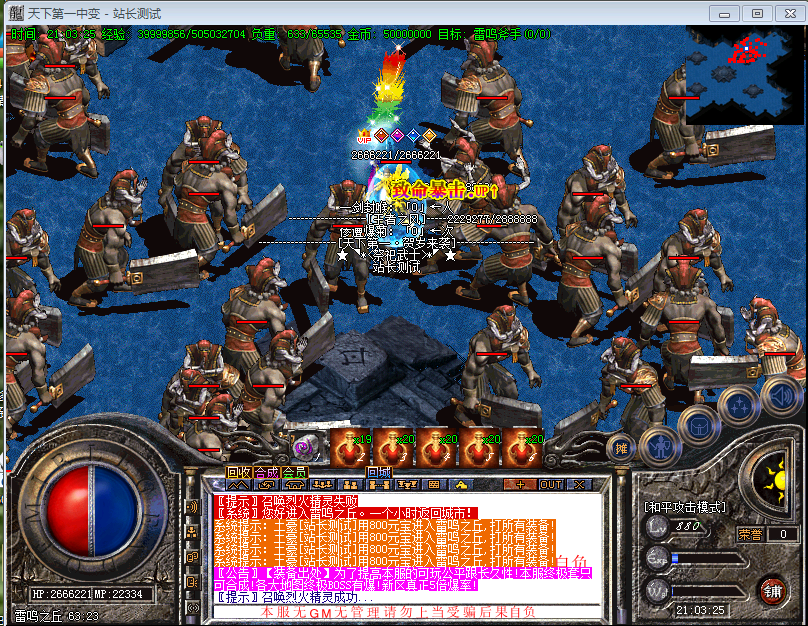Use red potion in quickslot 4
This screenshot has height=626, width=808.
coord(436,446)
